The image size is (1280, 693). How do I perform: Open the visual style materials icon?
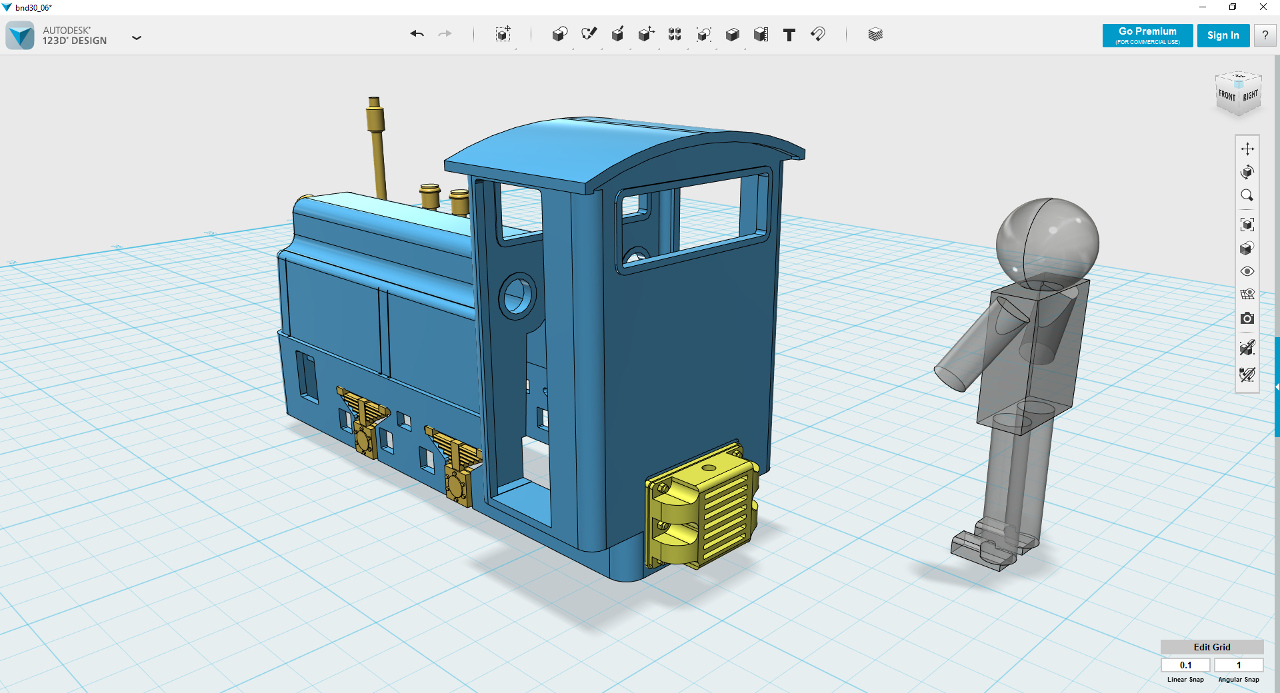(1247, 249)
